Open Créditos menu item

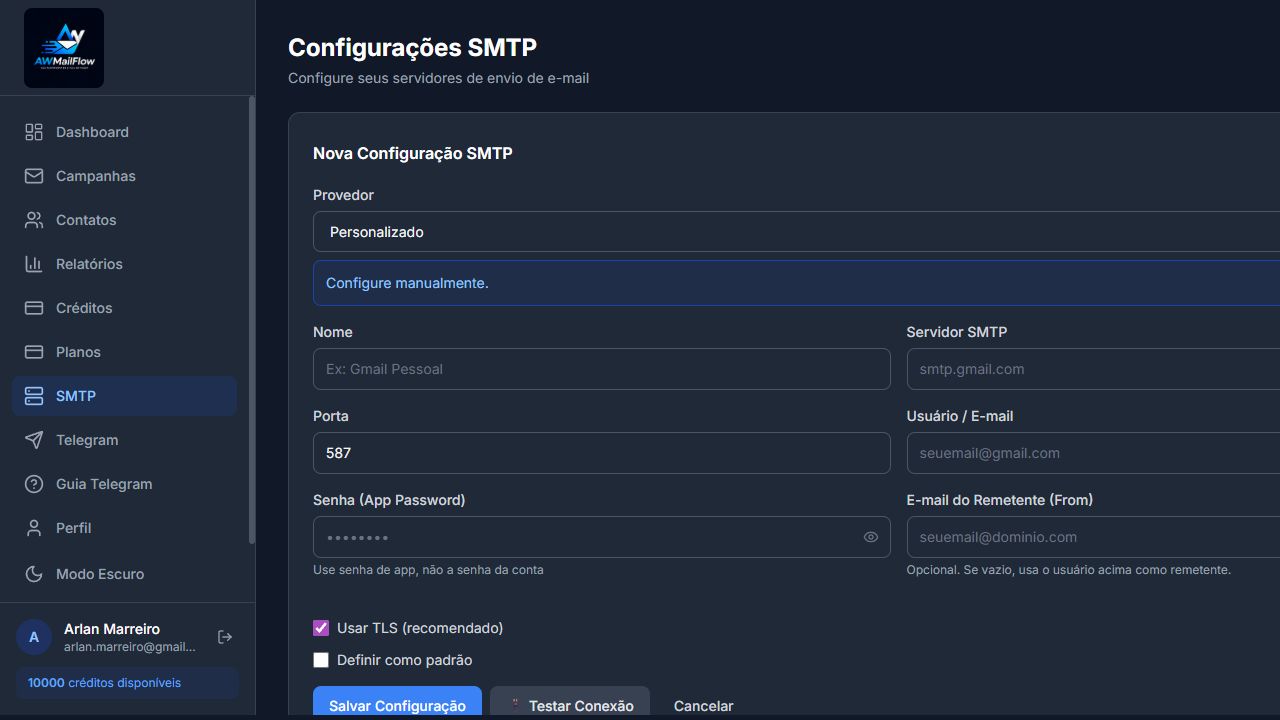[x=124, y=308]
